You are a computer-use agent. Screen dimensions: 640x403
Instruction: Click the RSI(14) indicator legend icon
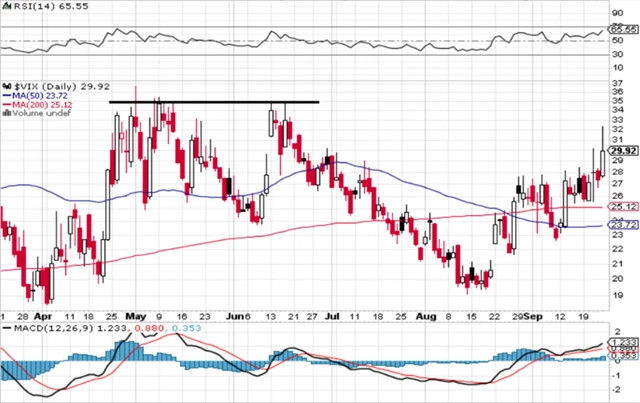(x=5, y=5)
